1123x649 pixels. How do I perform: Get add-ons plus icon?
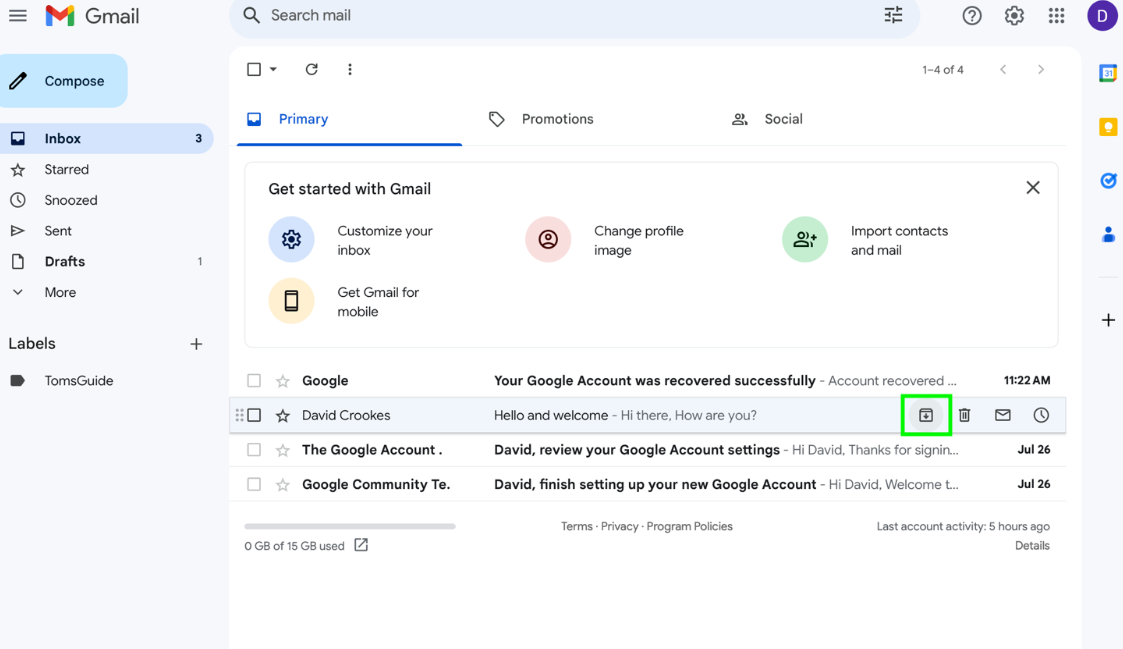click(1108, 319)
